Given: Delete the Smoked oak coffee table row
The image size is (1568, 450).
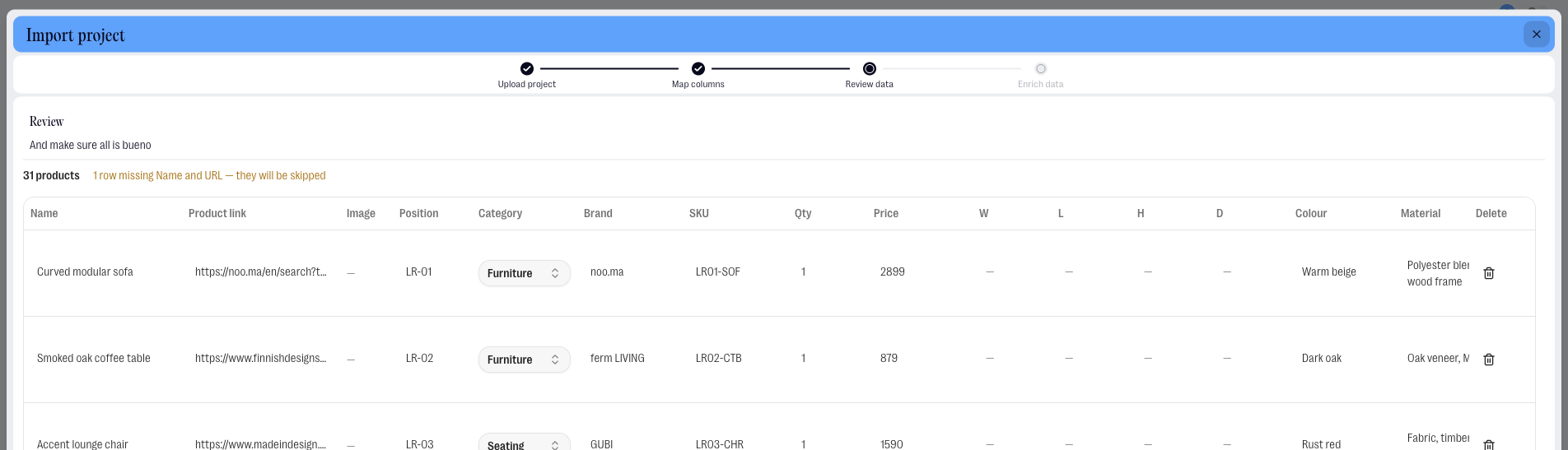Looking at the screenshot, I should click(x=1489, y=360).
